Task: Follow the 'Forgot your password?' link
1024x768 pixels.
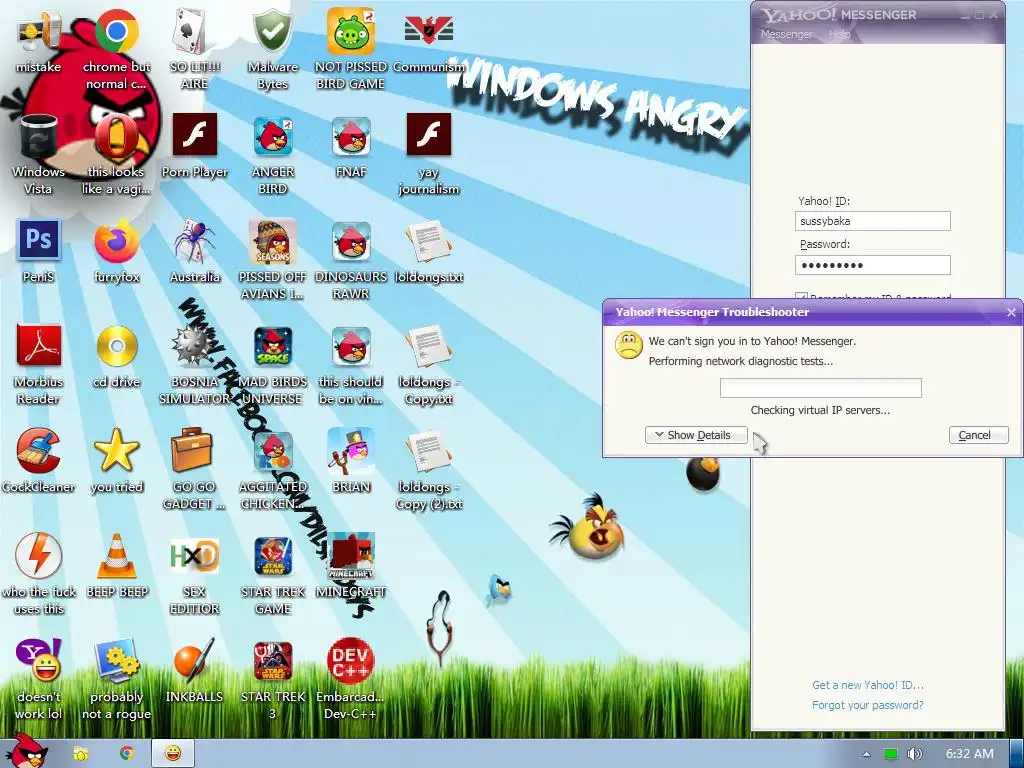Action: point(867,705)
